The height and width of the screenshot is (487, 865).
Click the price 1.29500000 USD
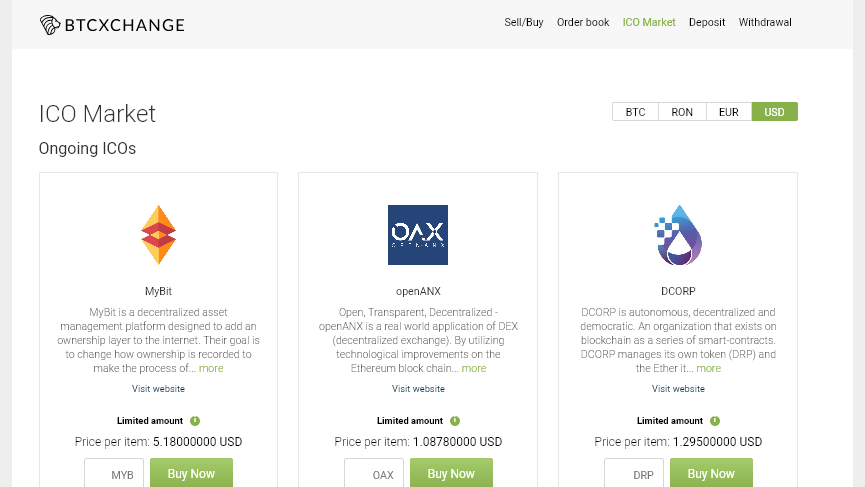coord(717,442)
